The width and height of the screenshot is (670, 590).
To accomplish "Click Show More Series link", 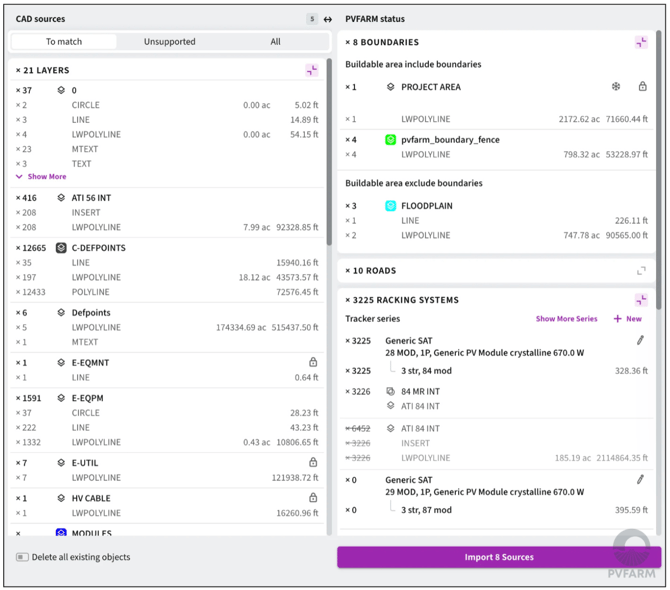I will tap(567, 319).
